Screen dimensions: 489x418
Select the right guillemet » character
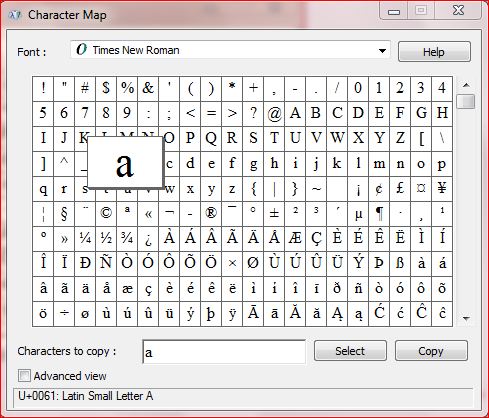click(x=64, y=239)
